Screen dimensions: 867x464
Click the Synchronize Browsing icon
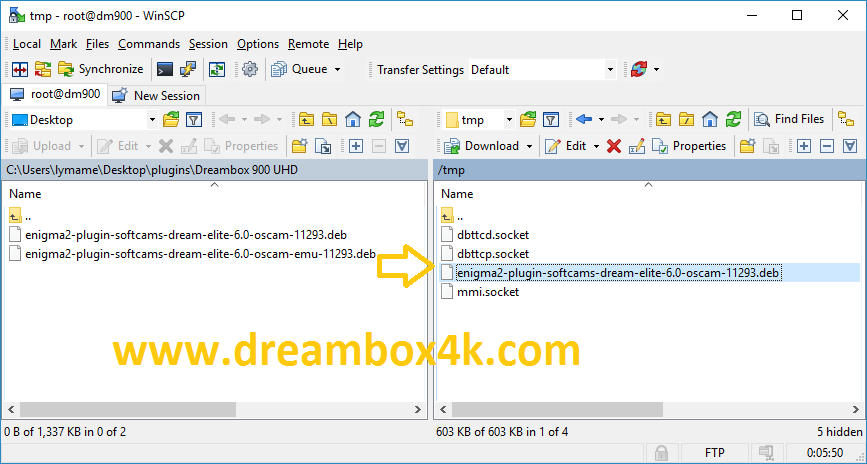pos(43,70)
